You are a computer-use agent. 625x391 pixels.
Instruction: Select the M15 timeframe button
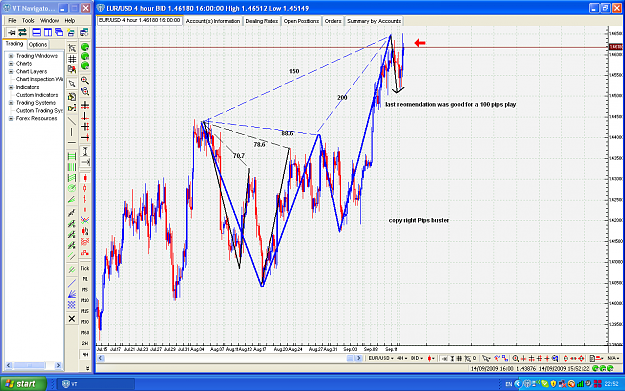click(85, 311)
